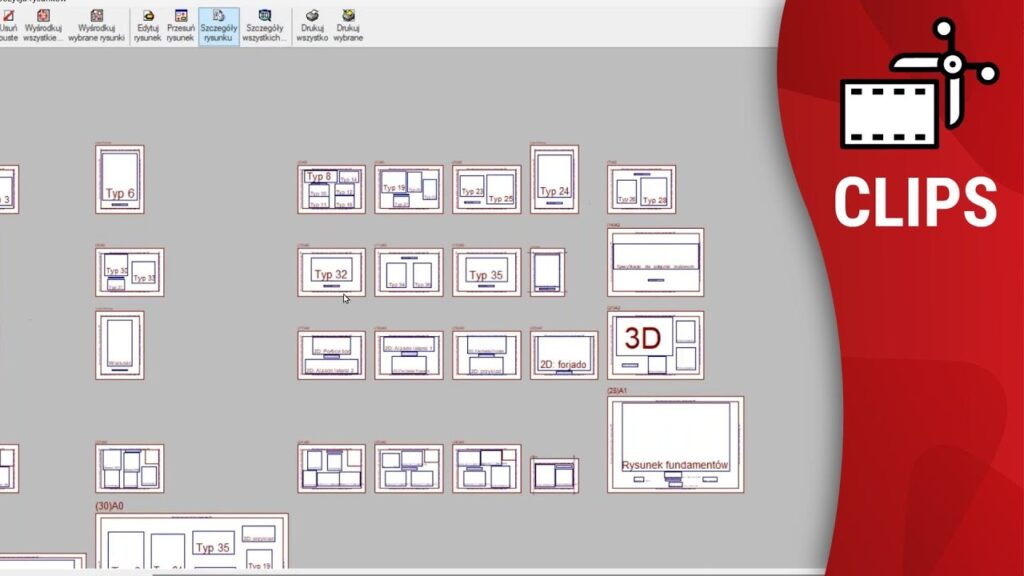This screenshot has width=1024, height=576.
Task: Open 'Edytuj rysunek' edit drawing tool
Action: [147, 26]
